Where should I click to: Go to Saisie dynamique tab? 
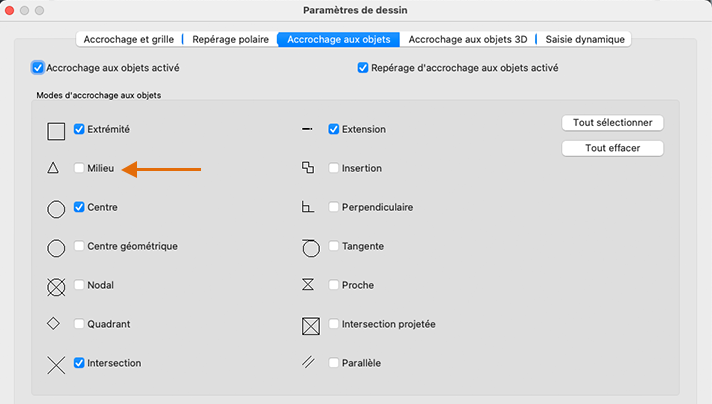click(585, 40)
